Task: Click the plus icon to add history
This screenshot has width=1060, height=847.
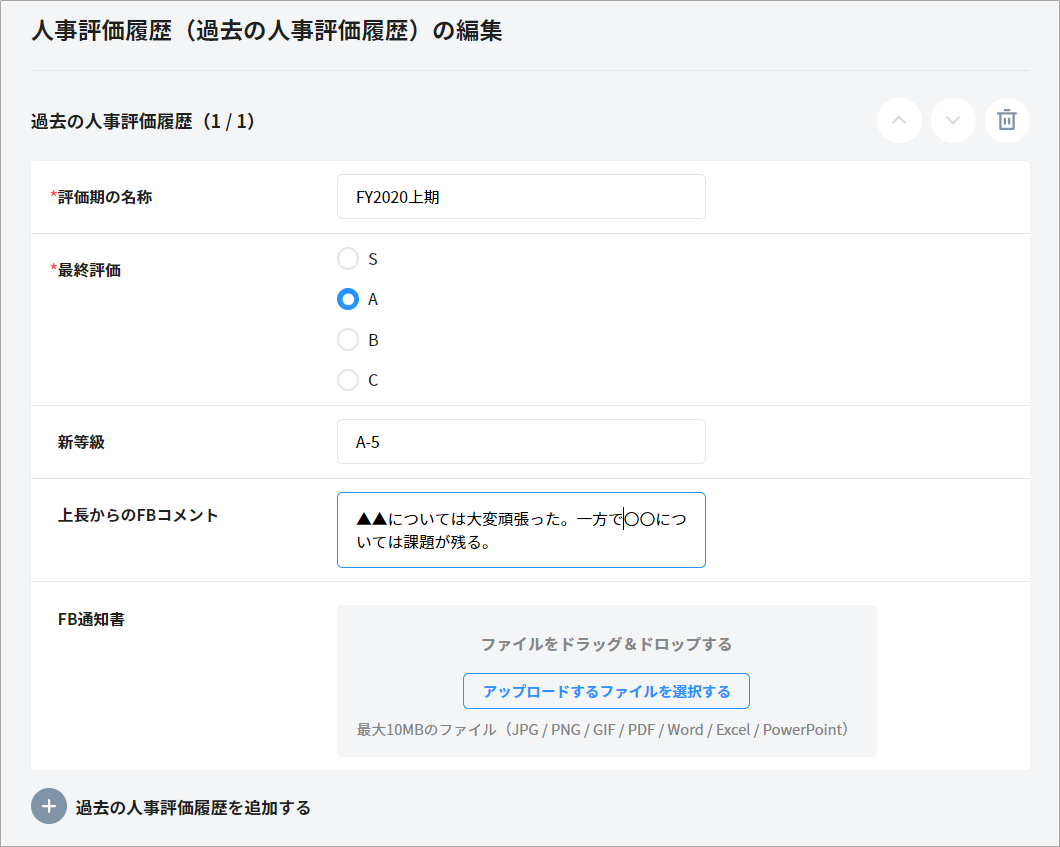Action: click(49, 807)
